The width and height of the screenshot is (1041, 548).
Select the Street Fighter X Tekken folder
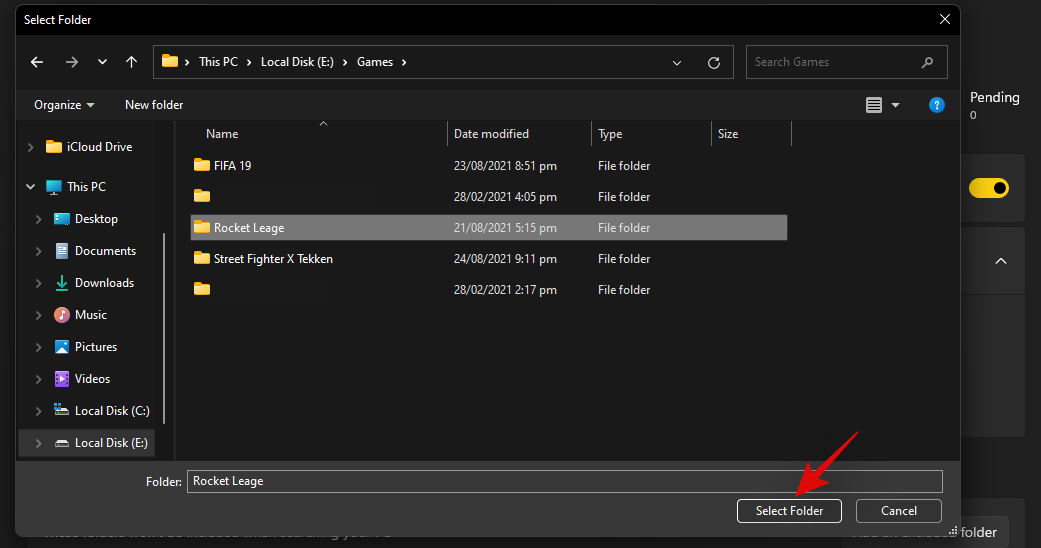pos(272,259)
